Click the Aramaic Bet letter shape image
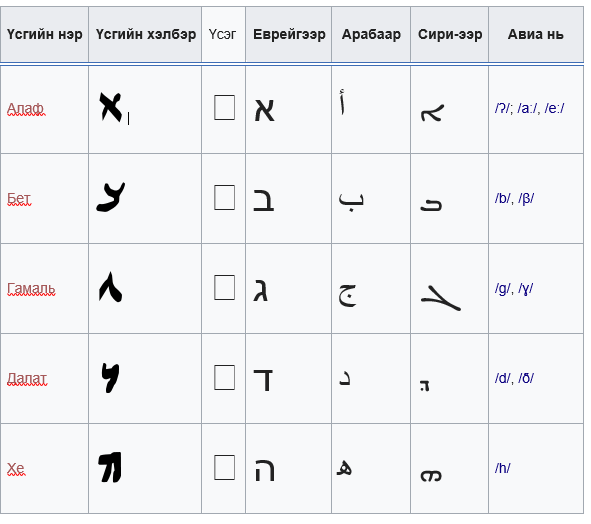This screenshot has width=591, height=524. [x=111, y=197]
